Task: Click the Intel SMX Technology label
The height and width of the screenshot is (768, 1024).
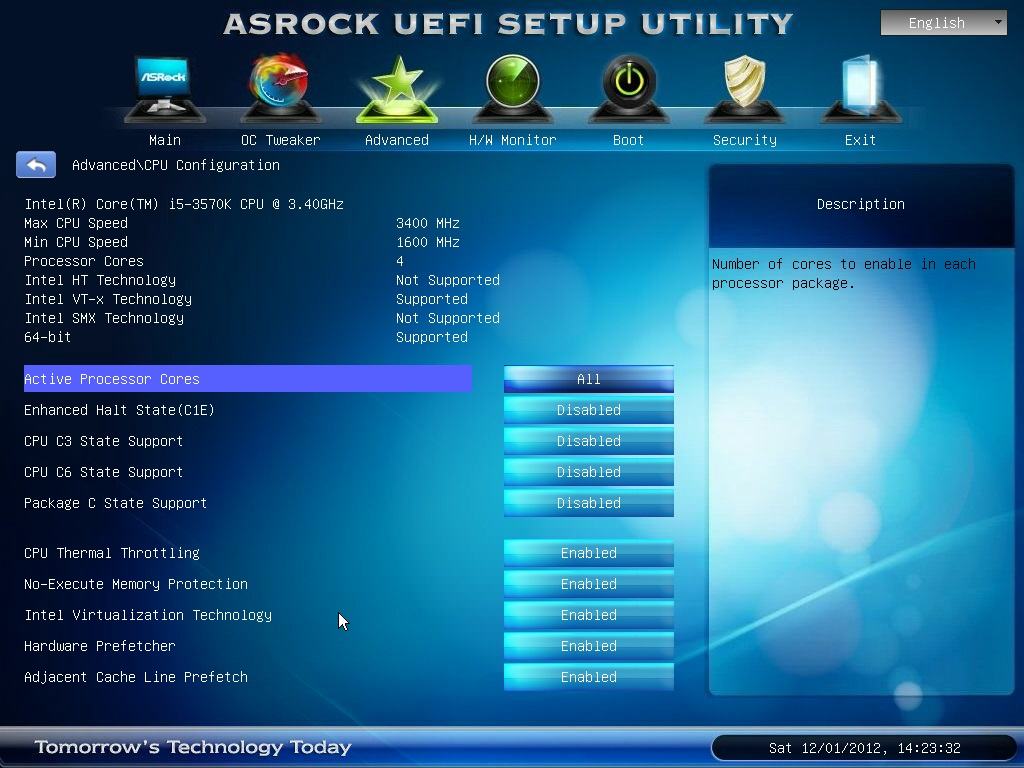Action: 104,318
